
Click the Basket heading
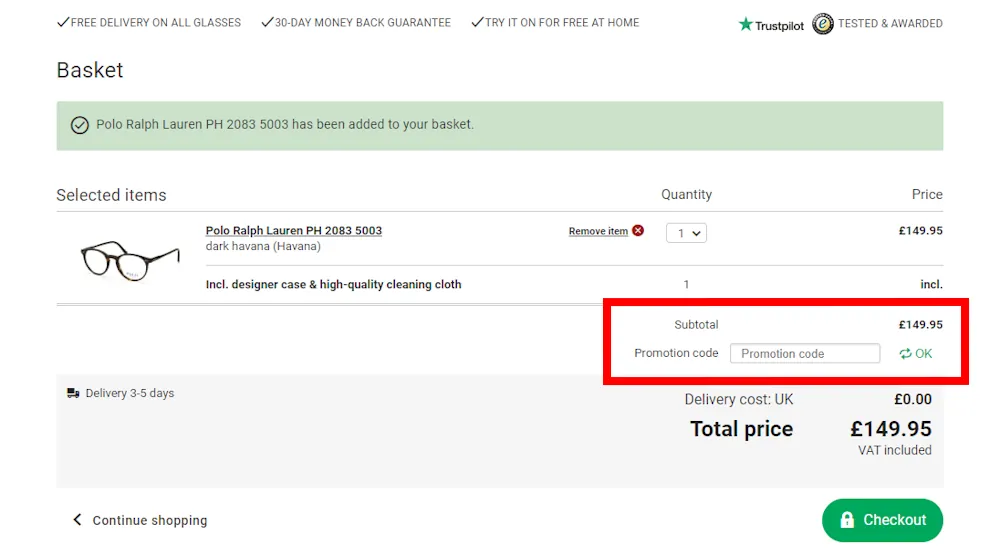click(x=90, y=70)
